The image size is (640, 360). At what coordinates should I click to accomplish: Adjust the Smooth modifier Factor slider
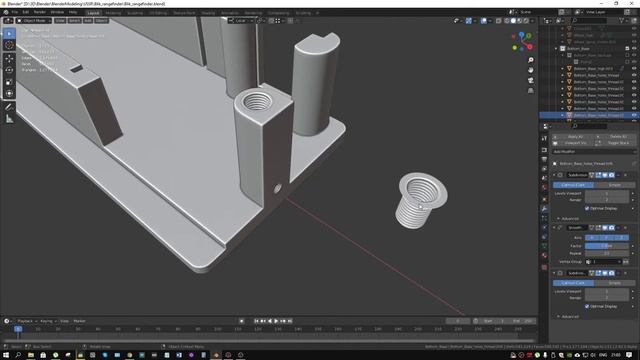607,246
